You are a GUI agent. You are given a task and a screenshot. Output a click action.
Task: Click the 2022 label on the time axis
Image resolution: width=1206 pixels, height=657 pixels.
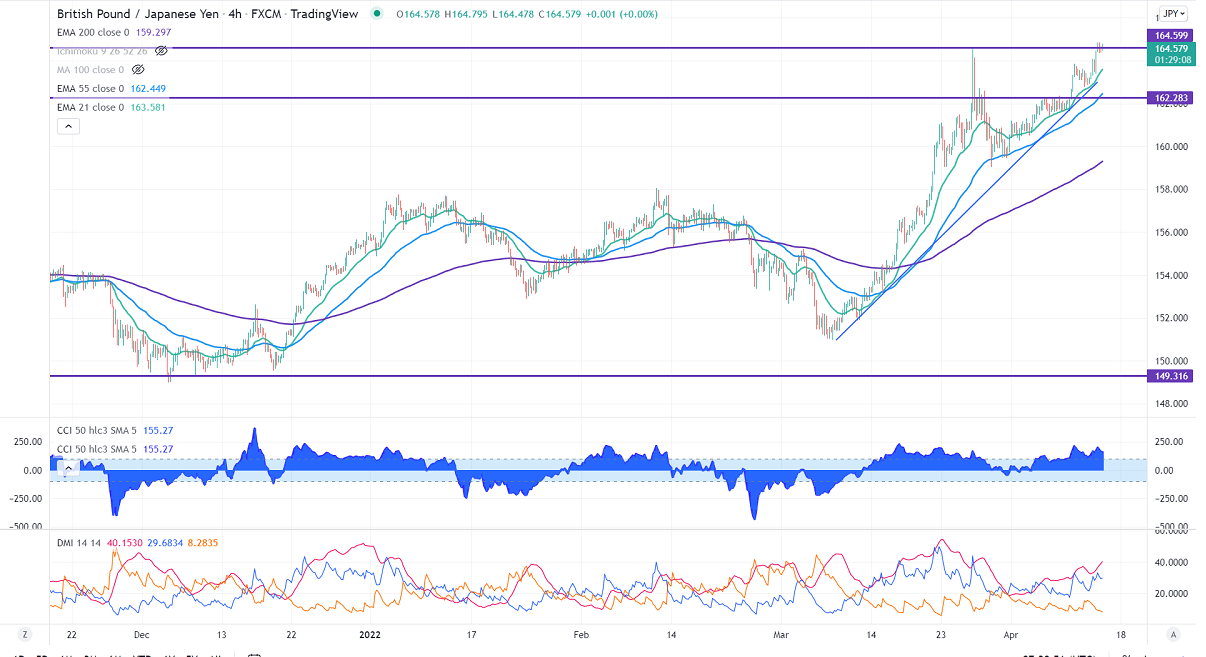(x=370, y=634)
